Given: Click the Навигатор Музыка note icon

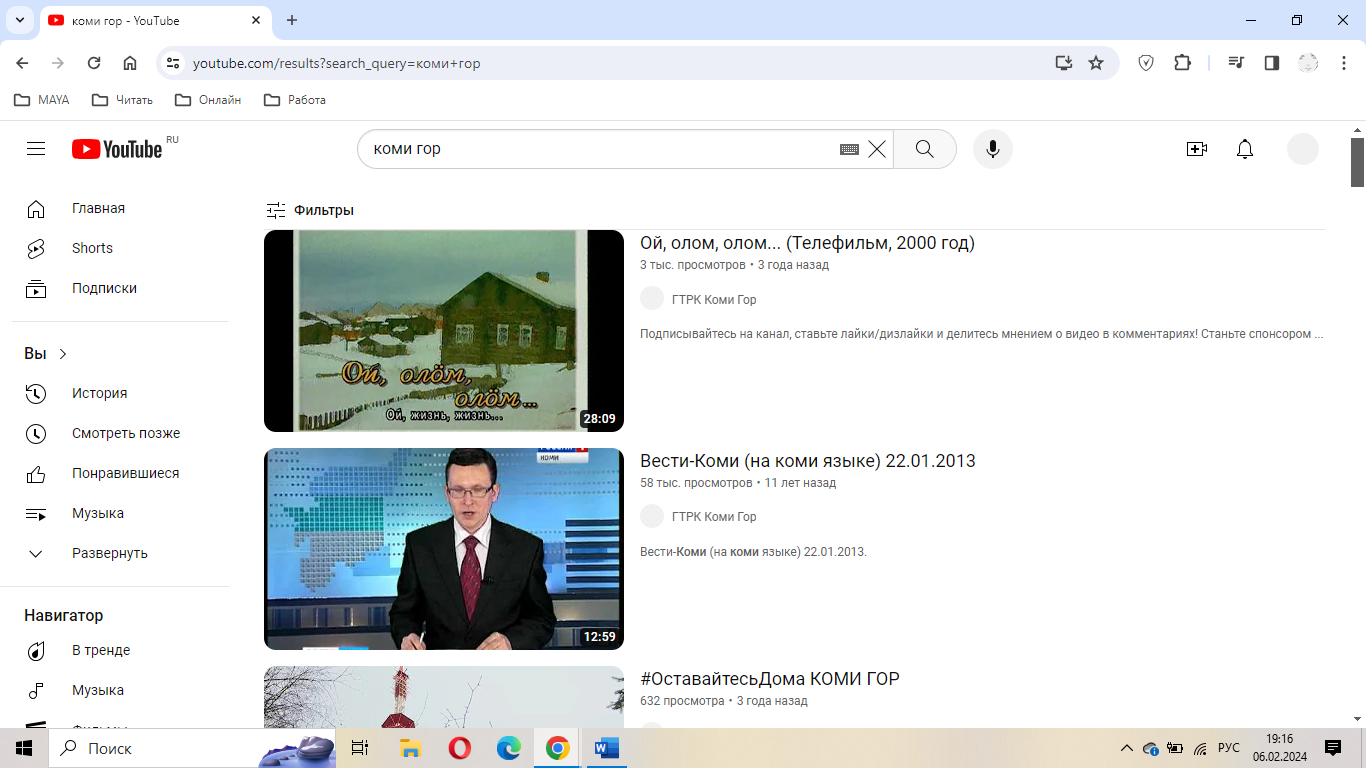Looking at the screenshot, I should tap(36, 691).
